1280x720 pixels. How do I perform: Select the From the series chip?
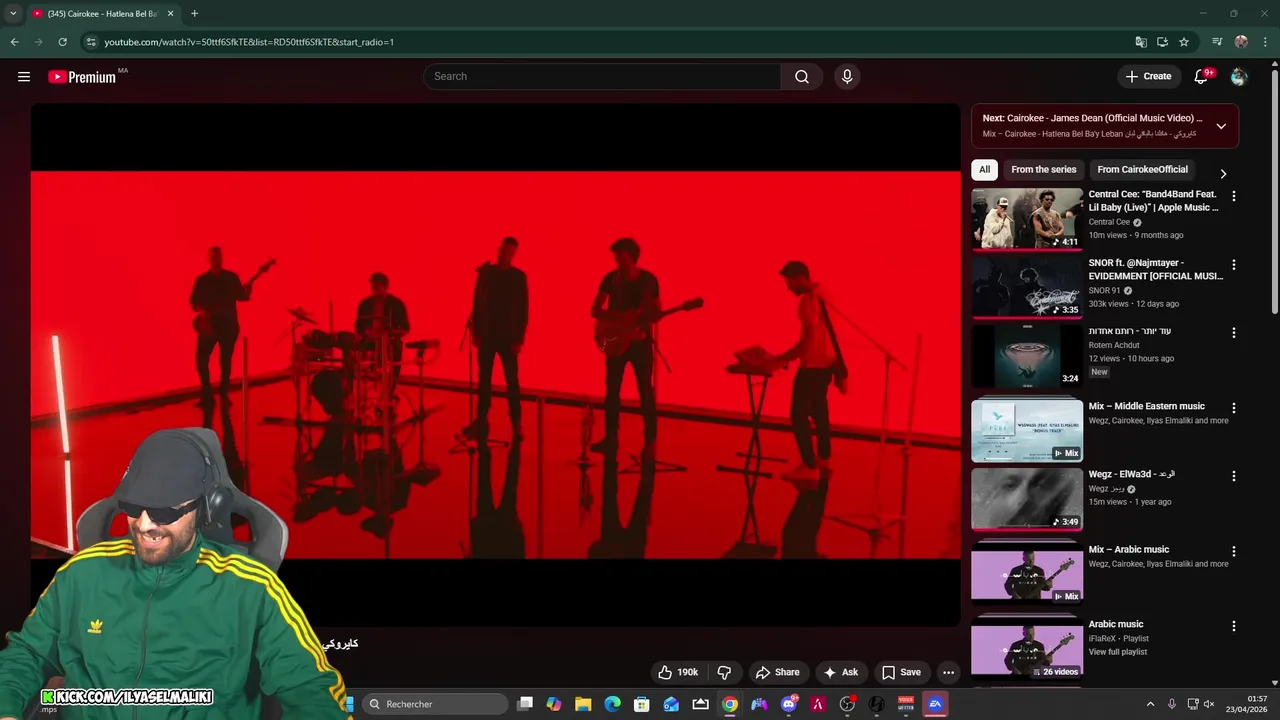(1044, 170)
